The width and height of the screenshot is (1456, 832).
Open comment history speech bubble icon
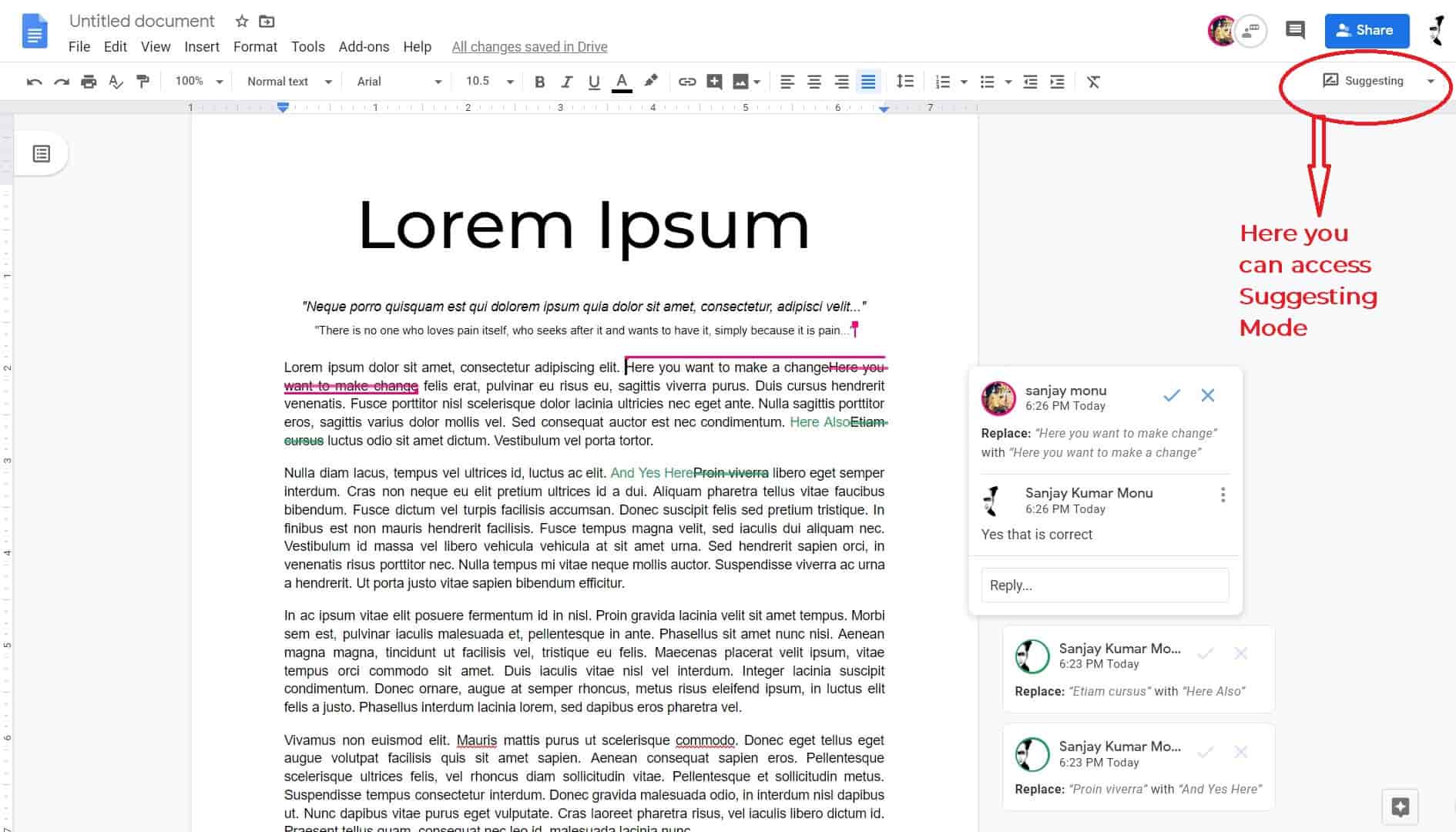click(x=1295, y=30)
